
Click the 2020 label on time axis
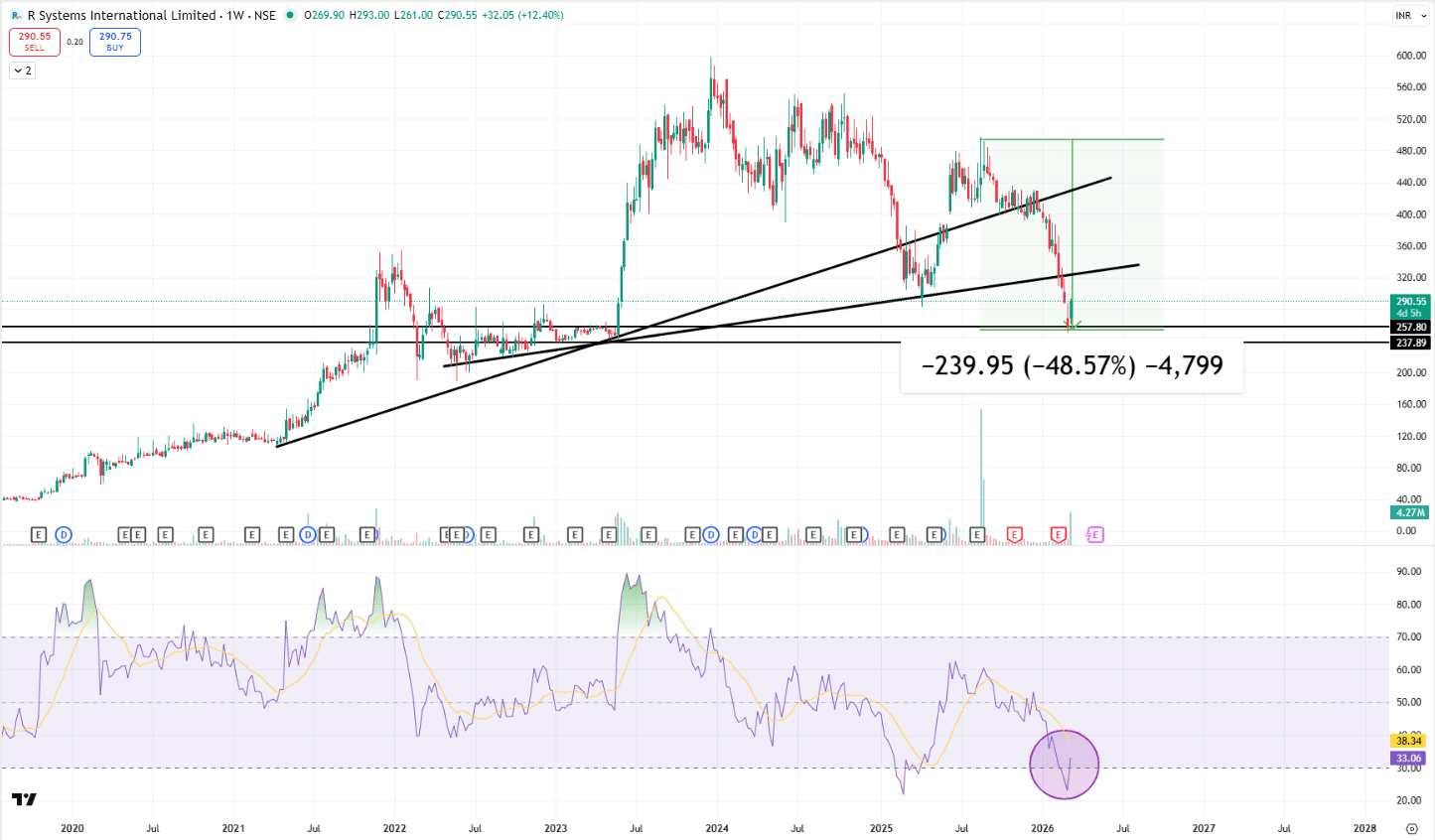coord(72,828)
